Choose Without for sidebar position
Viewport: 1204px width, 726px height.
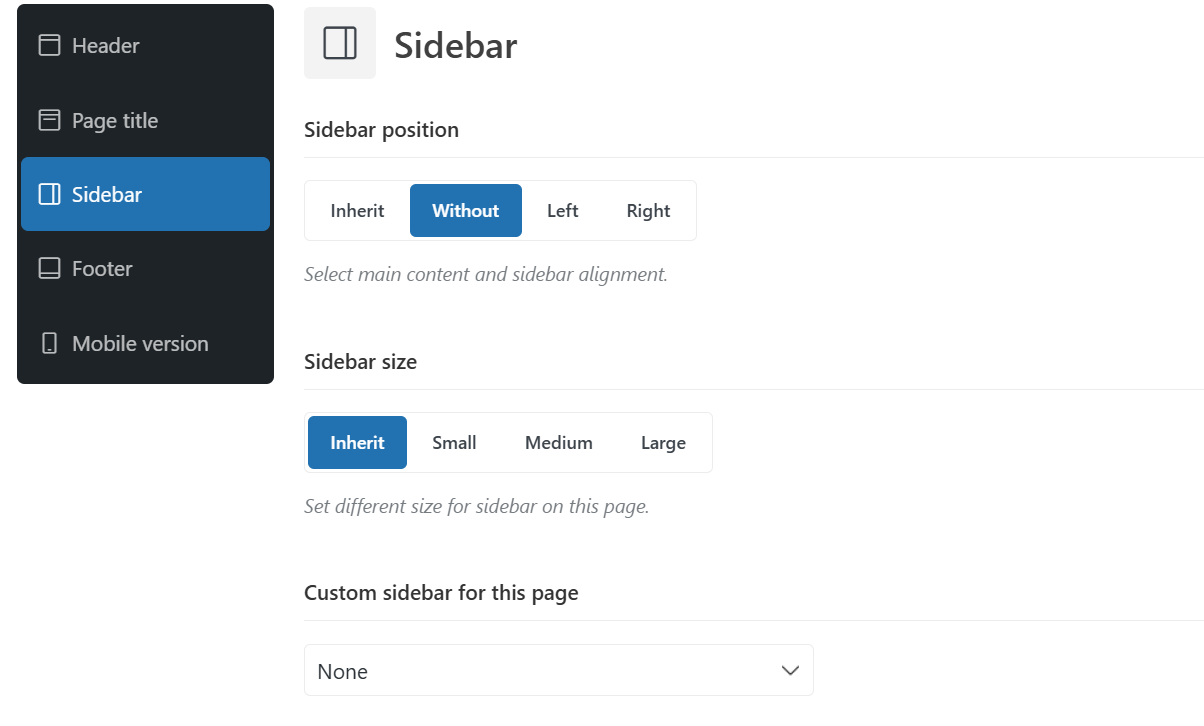click(466, 211)
